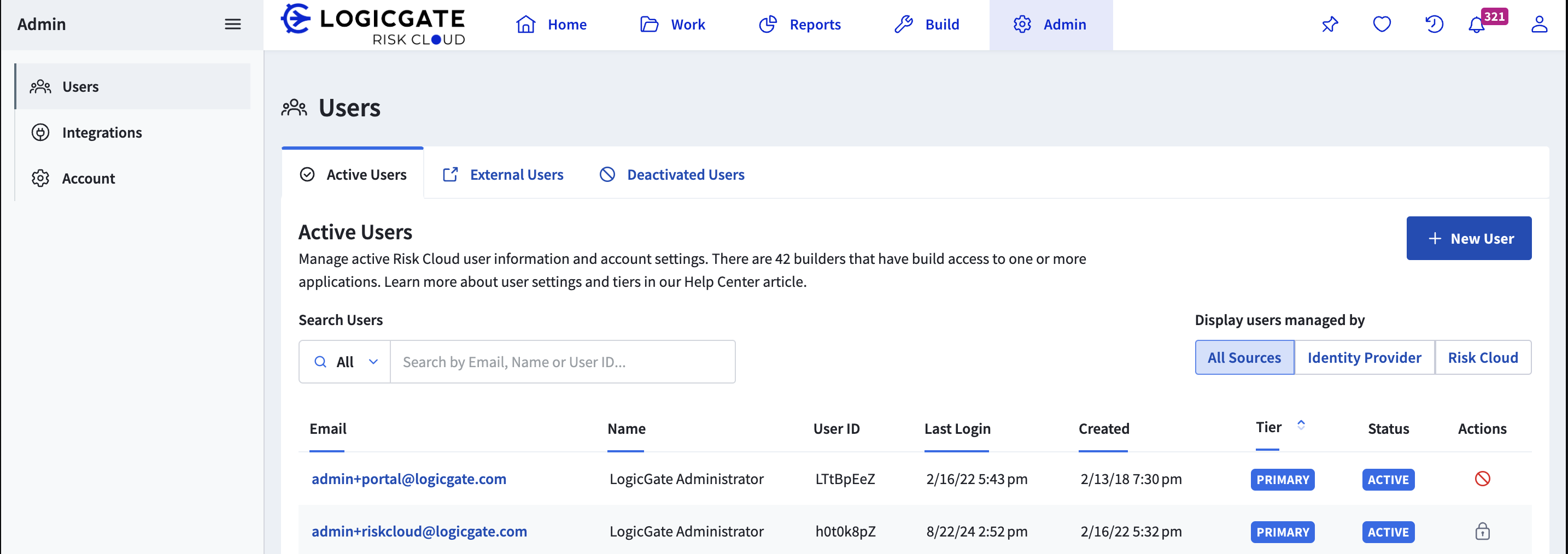The width and height of the screenshot is (1568, 554).
Task: Open recent history clock icon
Action: tap(1434, 25)
